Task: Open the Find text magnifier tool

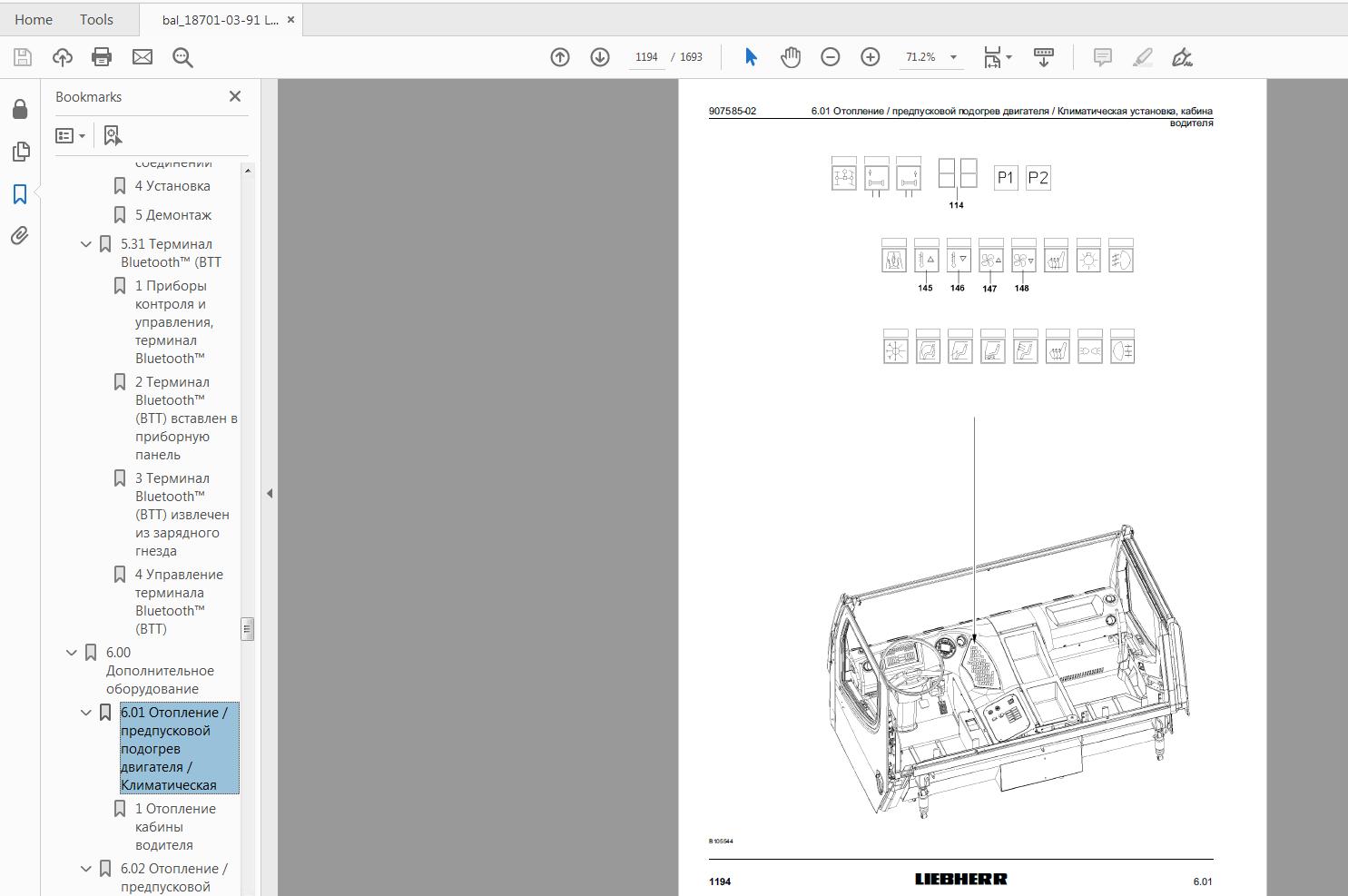Action: pos(182,57)
